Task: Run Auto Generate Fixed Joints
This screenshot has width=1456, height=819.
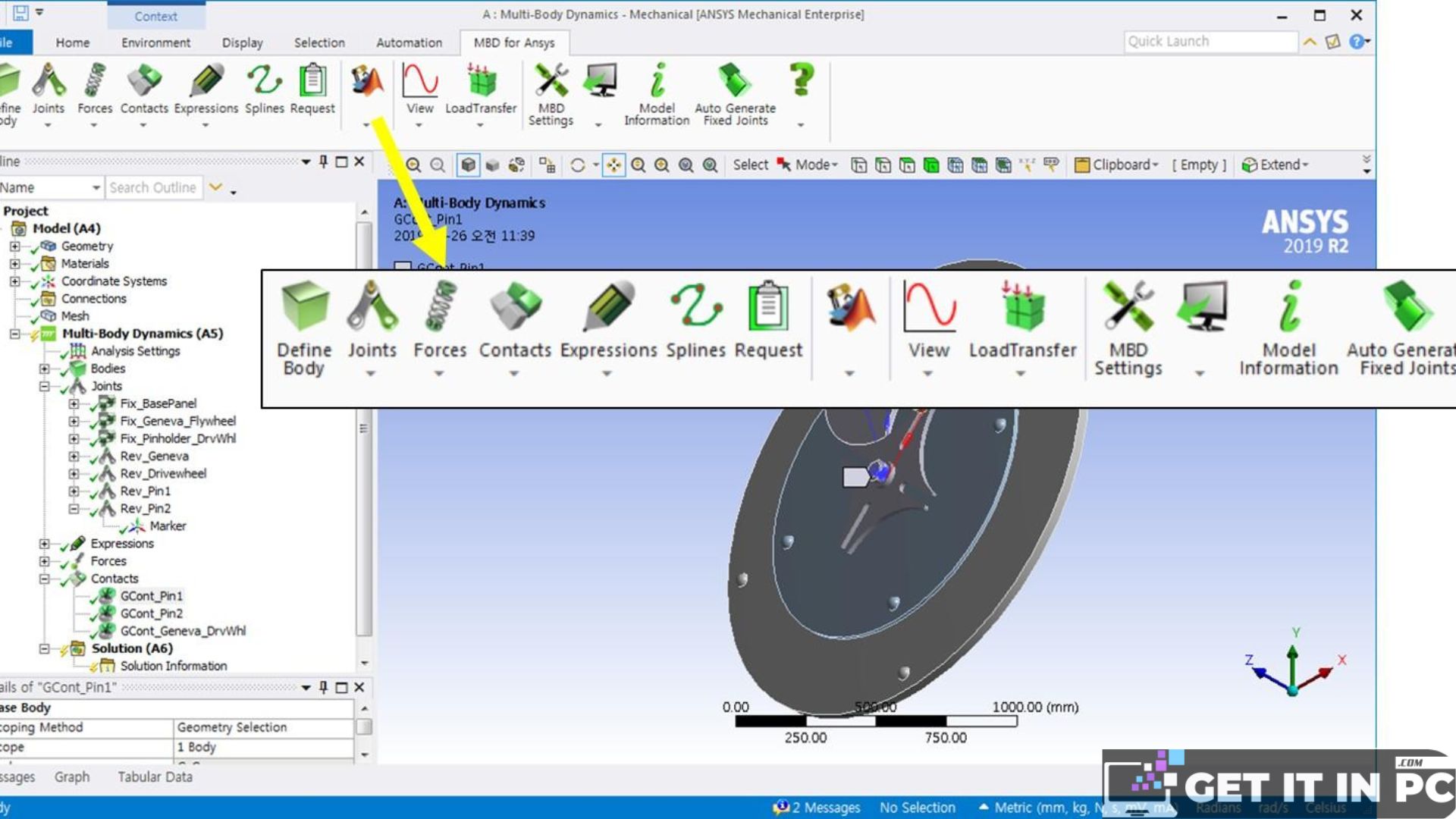Action: [735, 94]
